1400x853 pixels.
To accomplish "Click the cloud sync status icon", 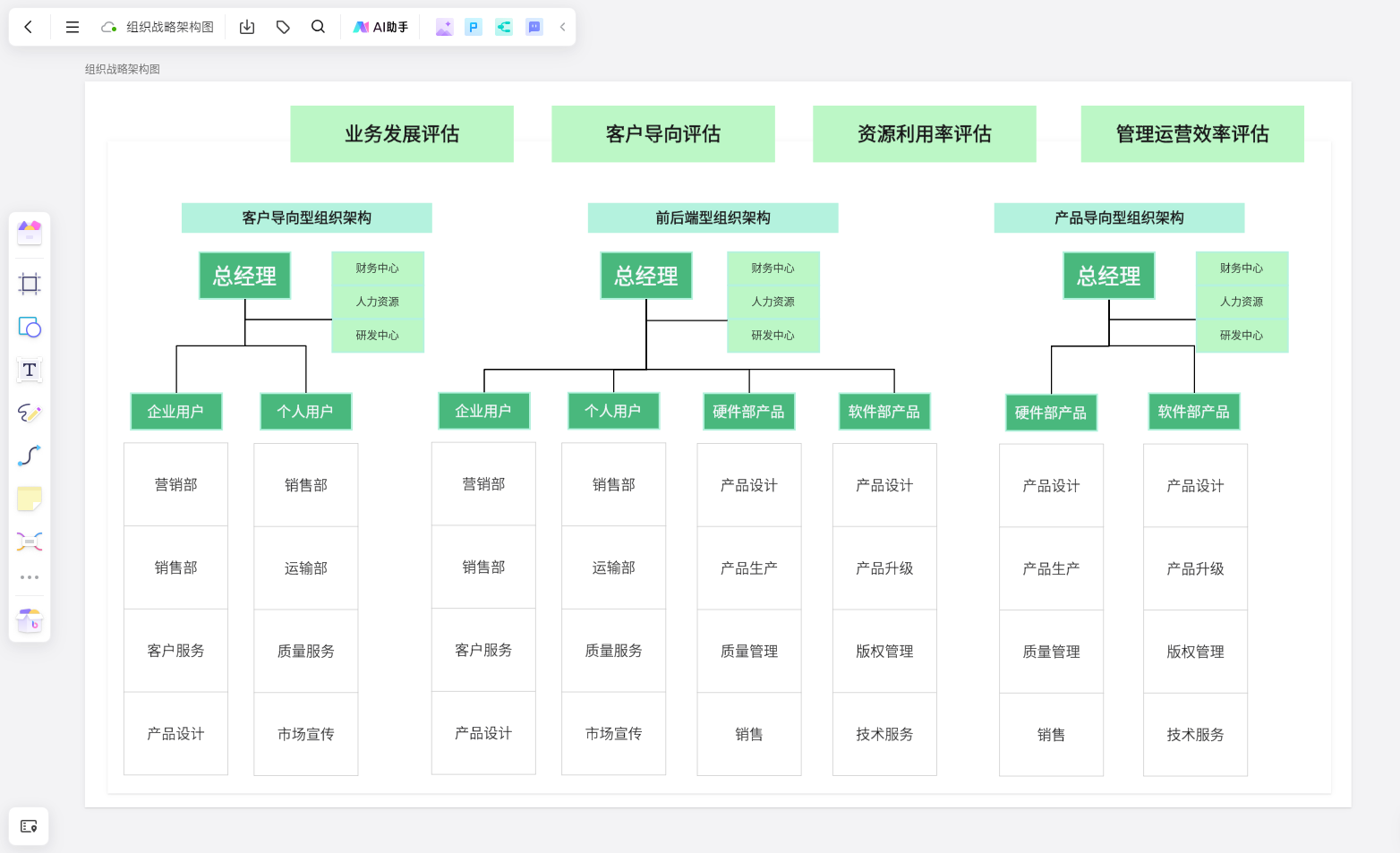I will point(109,27).
